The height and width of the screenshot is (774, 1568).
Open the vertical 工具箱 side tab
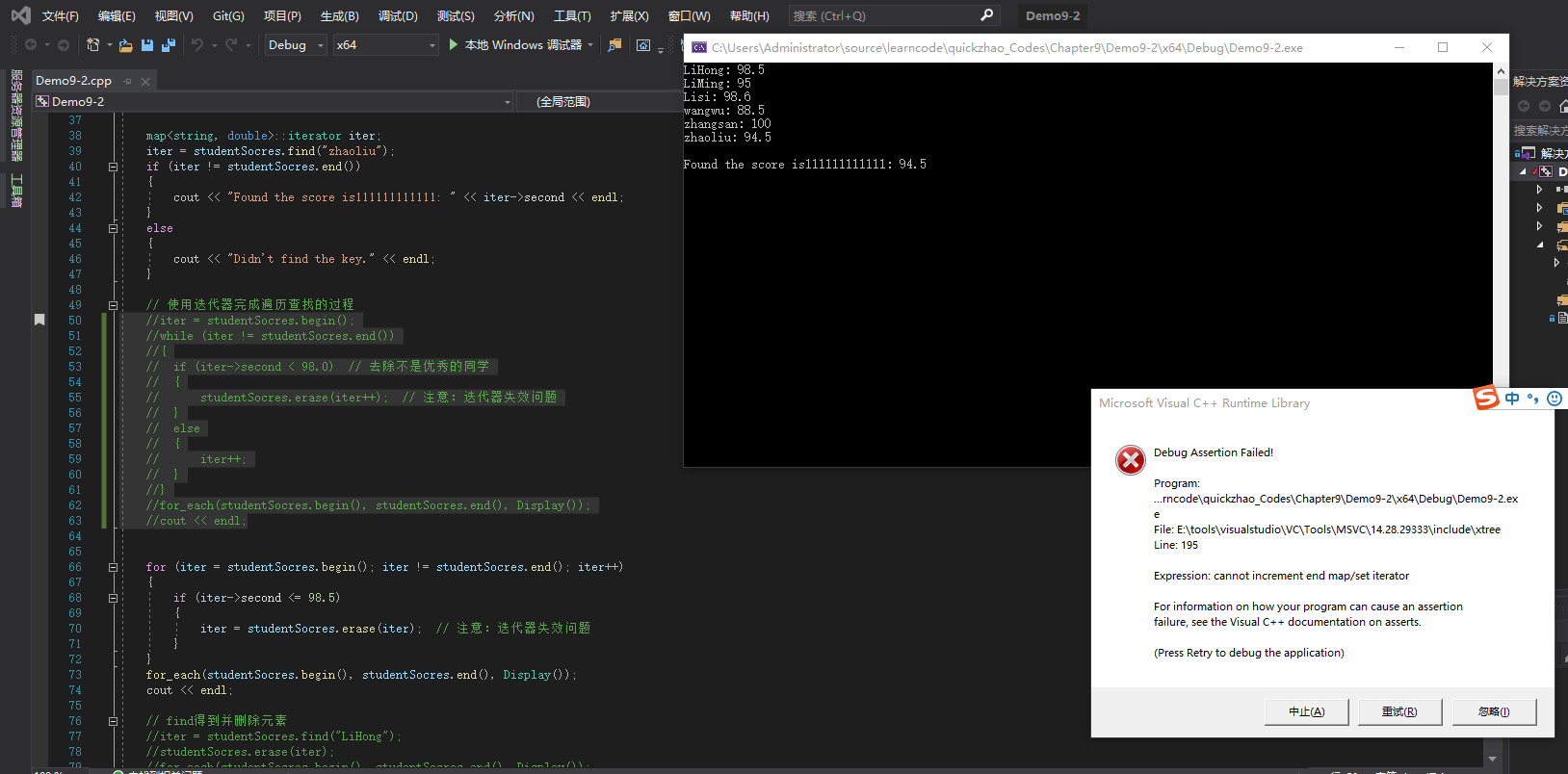pyautogui.click(x=16, y=190)
